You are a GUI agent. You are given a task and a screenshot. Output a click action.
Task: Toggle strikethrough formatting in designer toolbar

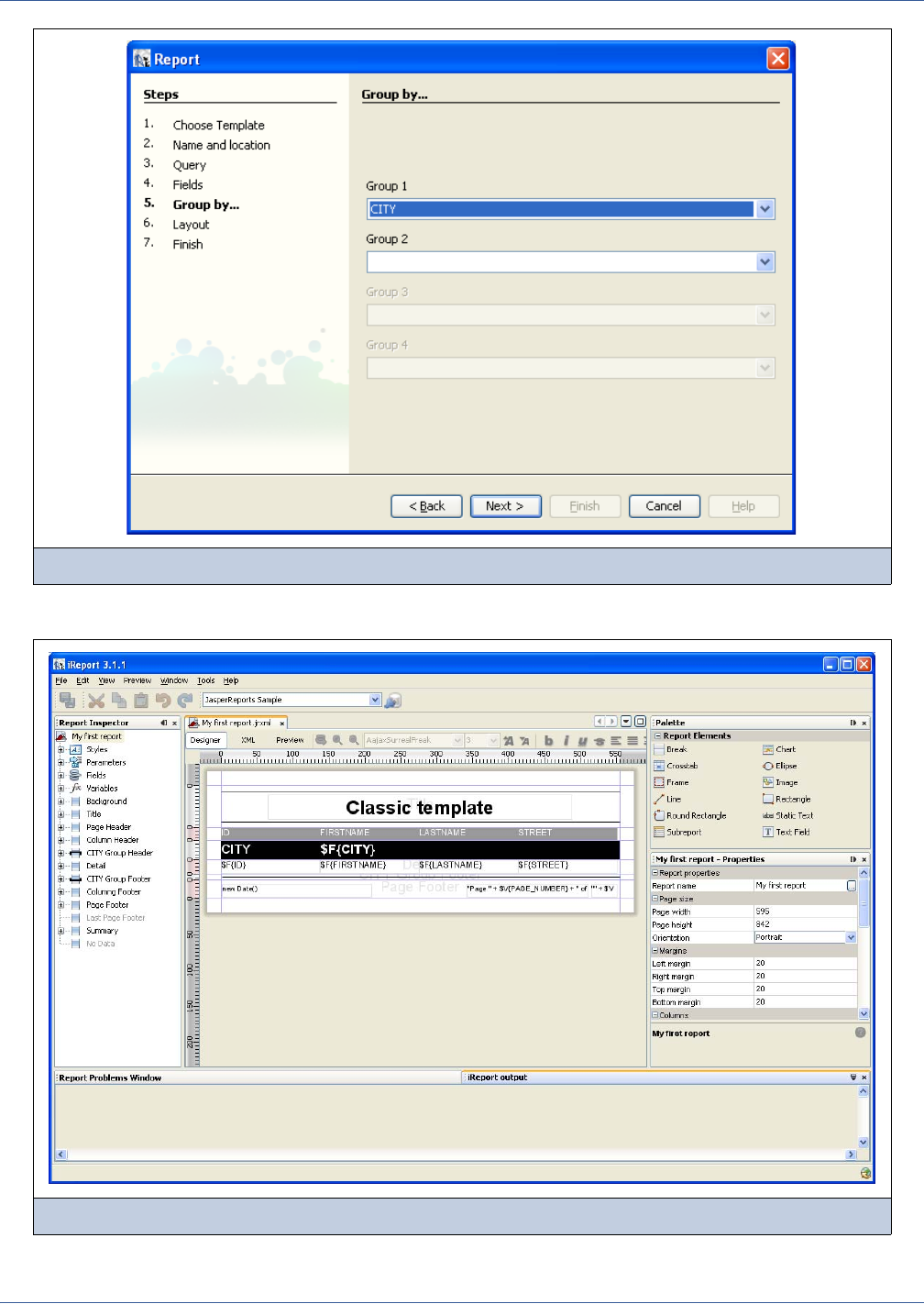click(599, 740)
